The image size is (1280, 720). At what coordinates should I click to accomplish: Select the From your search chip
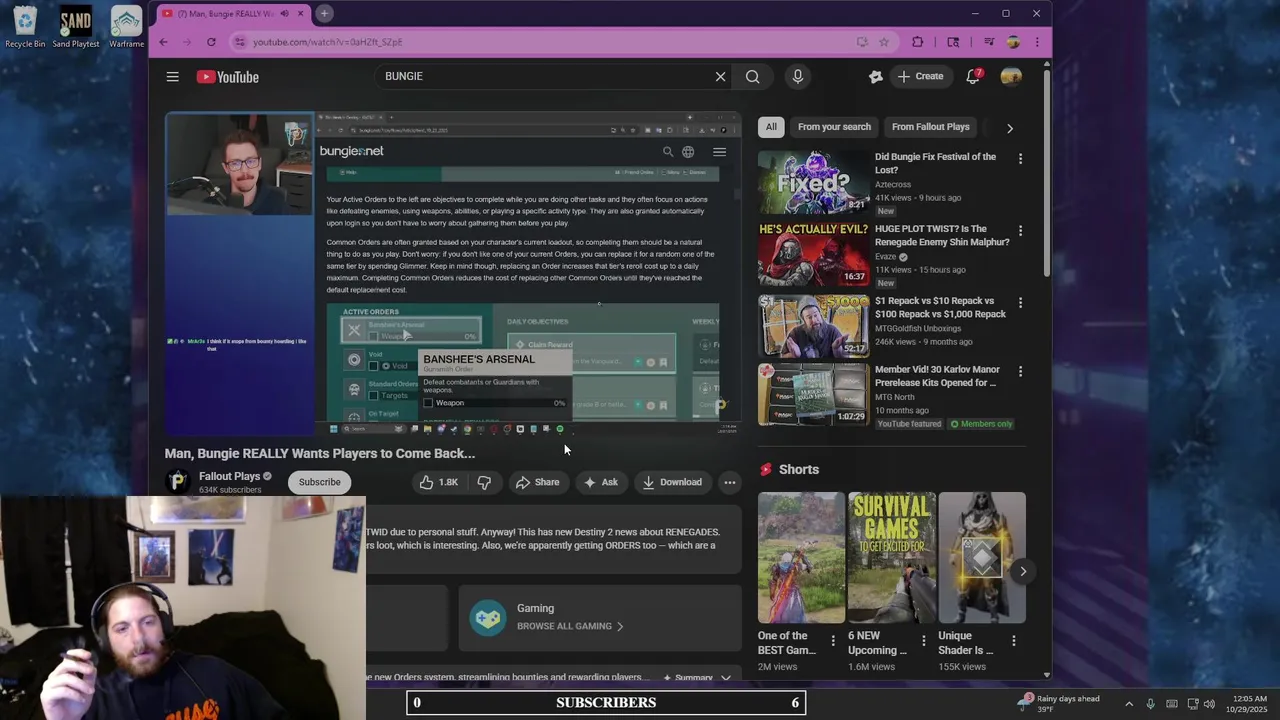(834, 127)
